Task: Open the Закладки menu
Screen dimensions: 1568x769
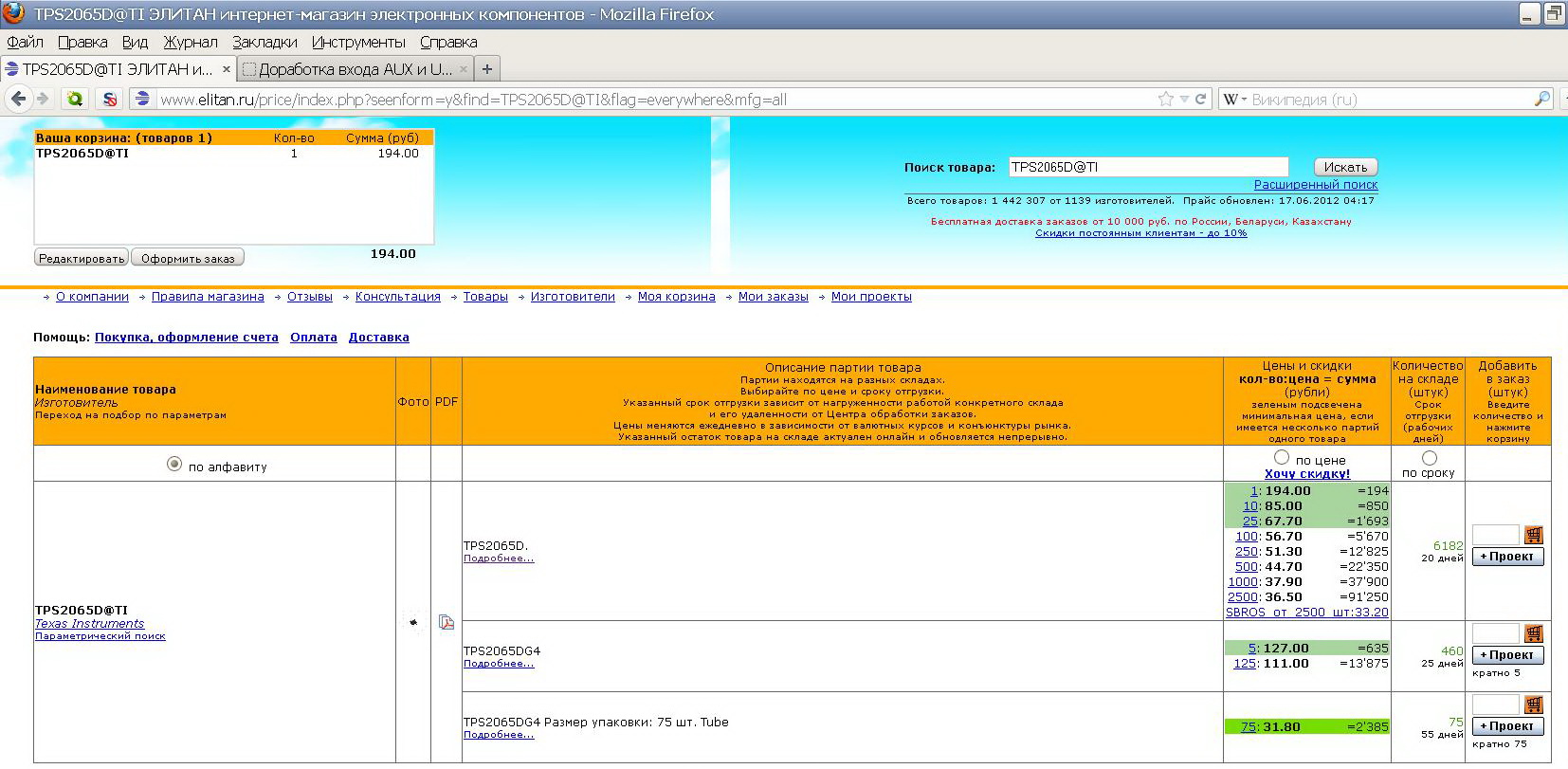Action: click(264, 42)
